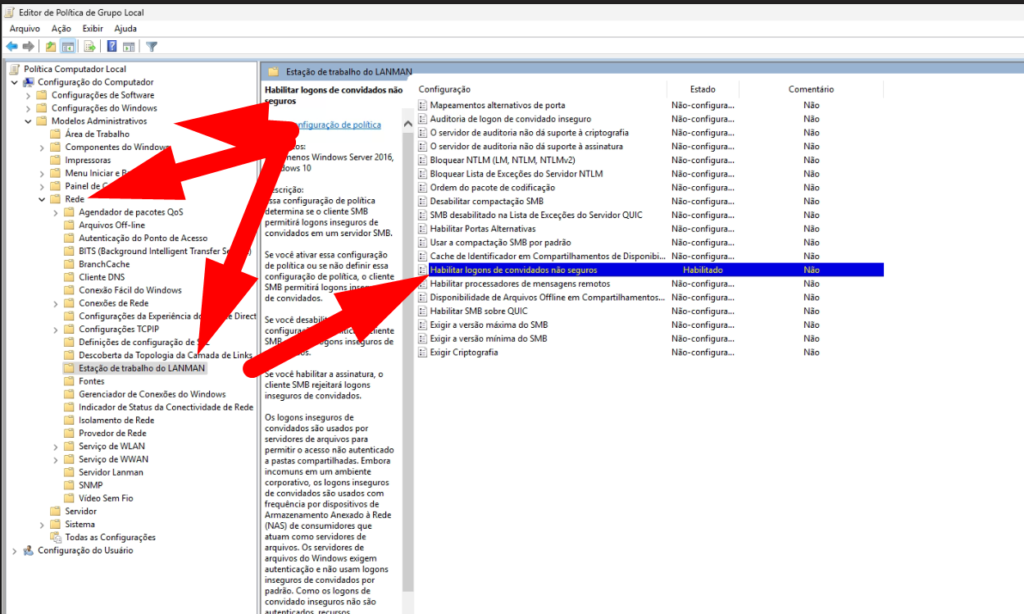Click the Up One Level folder icon
This screenshot has width=1024, height=614.
coord(51,46)
